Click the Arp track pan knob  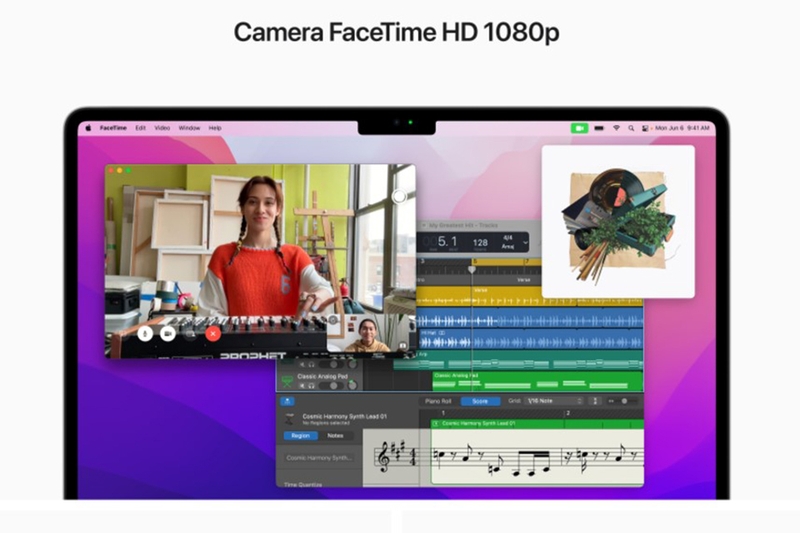(352, 364)
